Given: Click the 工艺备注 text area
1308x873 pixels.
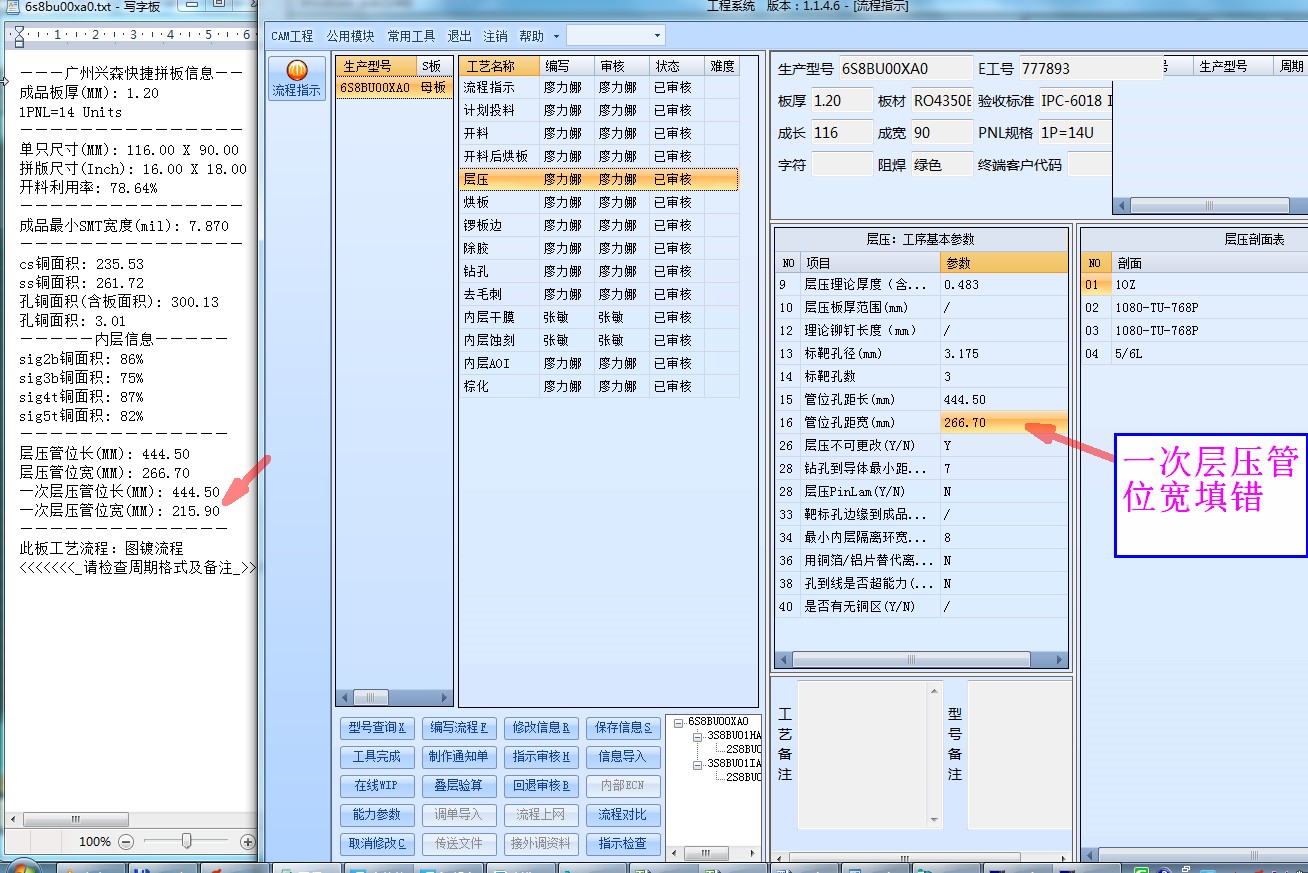Looking at the screenshot, I should pos(869,753).
